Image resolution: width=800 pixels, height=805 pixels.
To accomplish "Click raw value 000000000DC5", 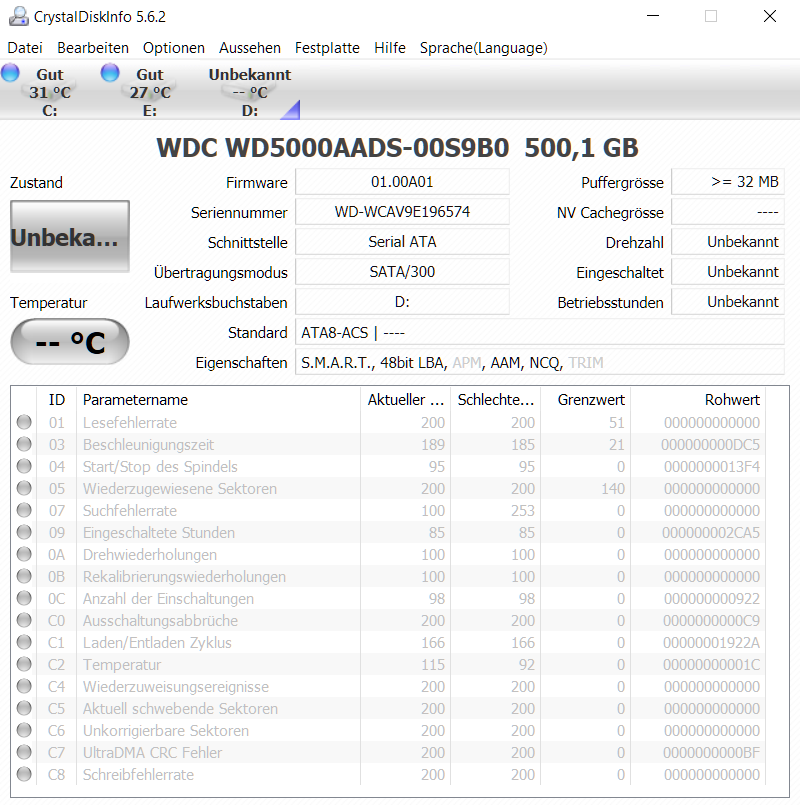I will coord(711,445).
